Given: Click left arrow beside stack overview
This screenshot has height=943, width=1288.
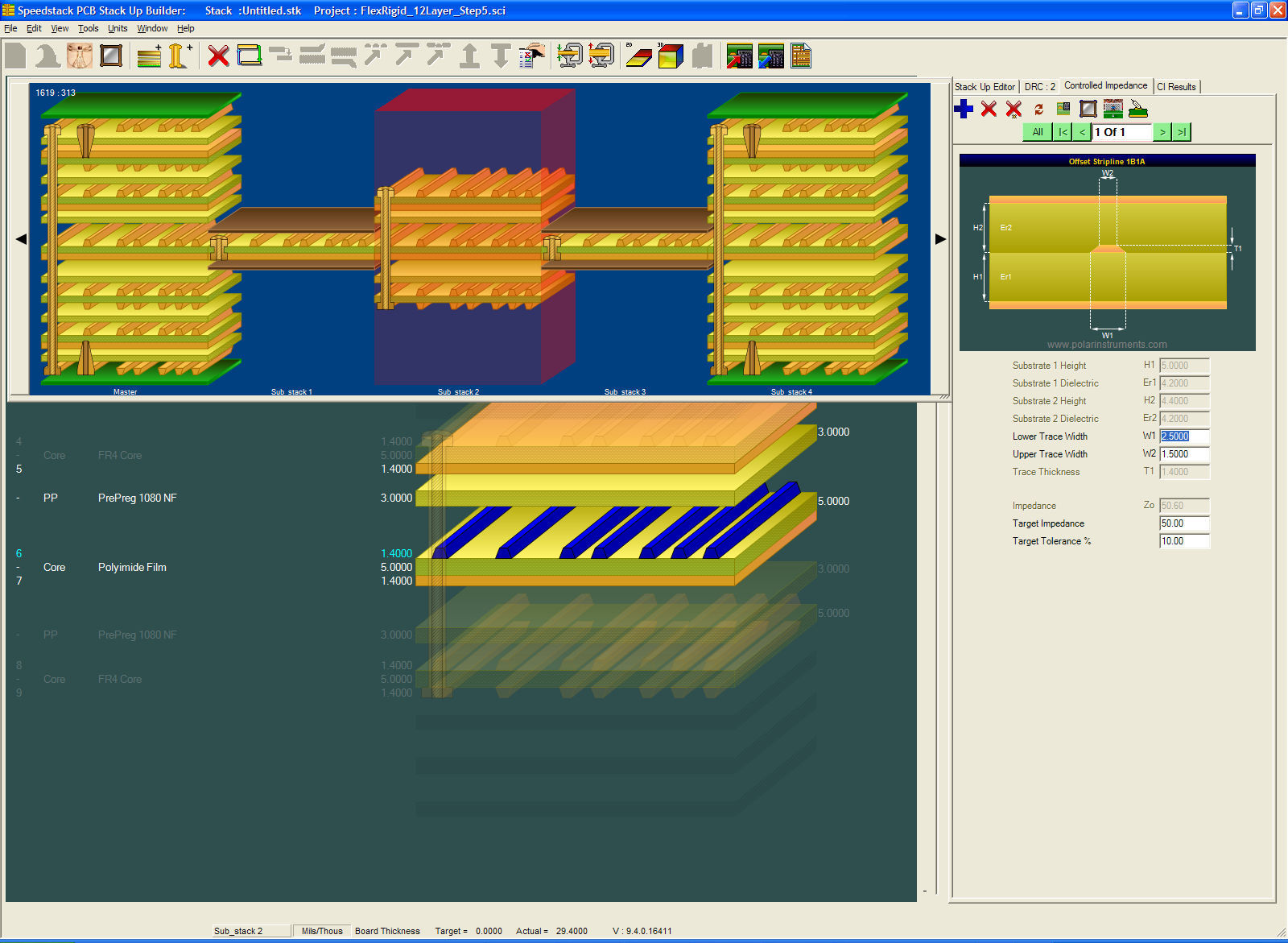Looking at the screenshot, I should click(21, 239).
